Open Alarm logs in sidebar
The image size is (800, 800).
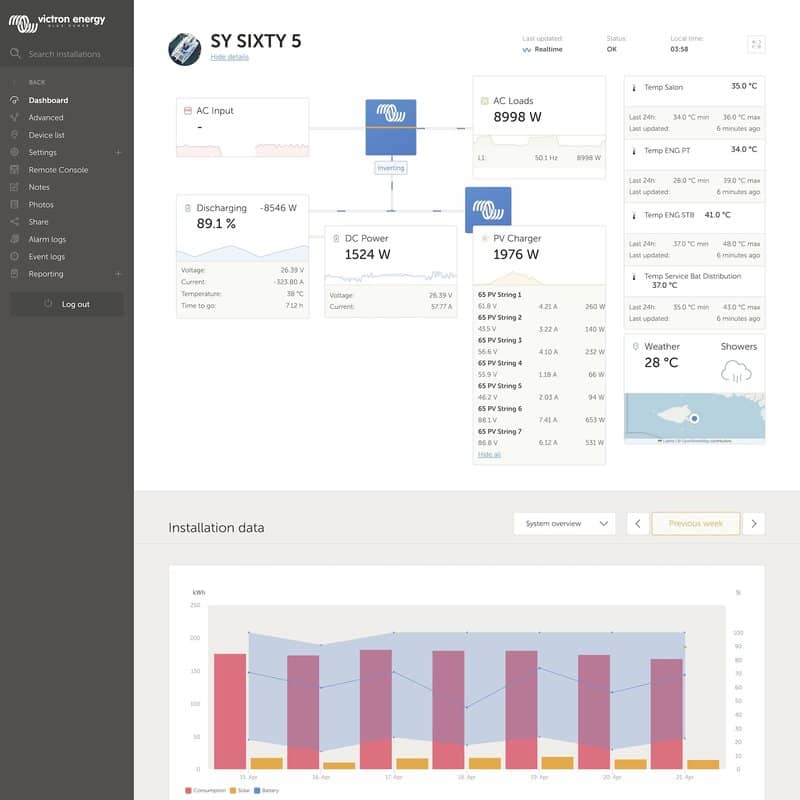pos(47,239)
